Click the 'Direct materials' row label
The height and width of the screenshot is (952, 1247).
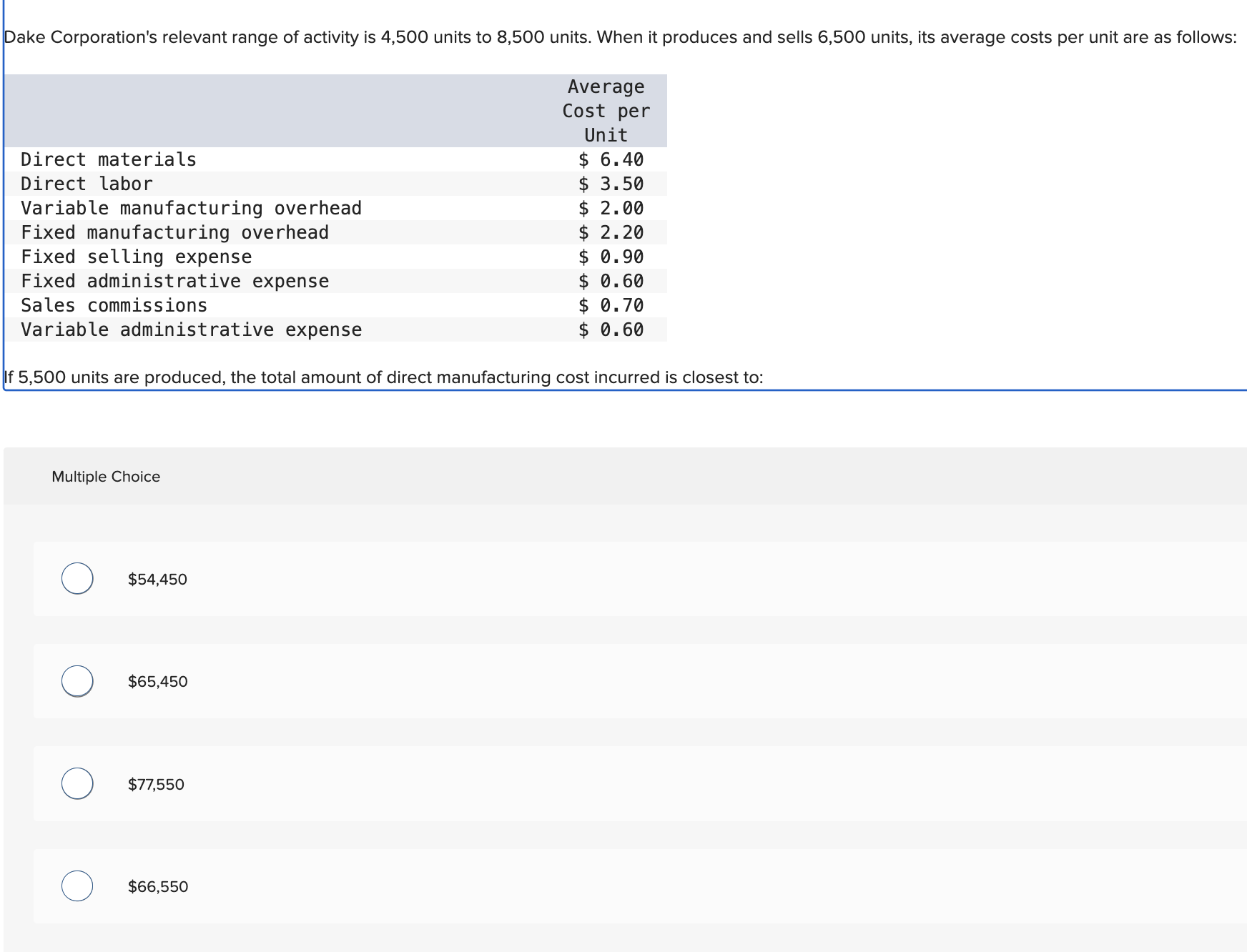coord(109,159)
